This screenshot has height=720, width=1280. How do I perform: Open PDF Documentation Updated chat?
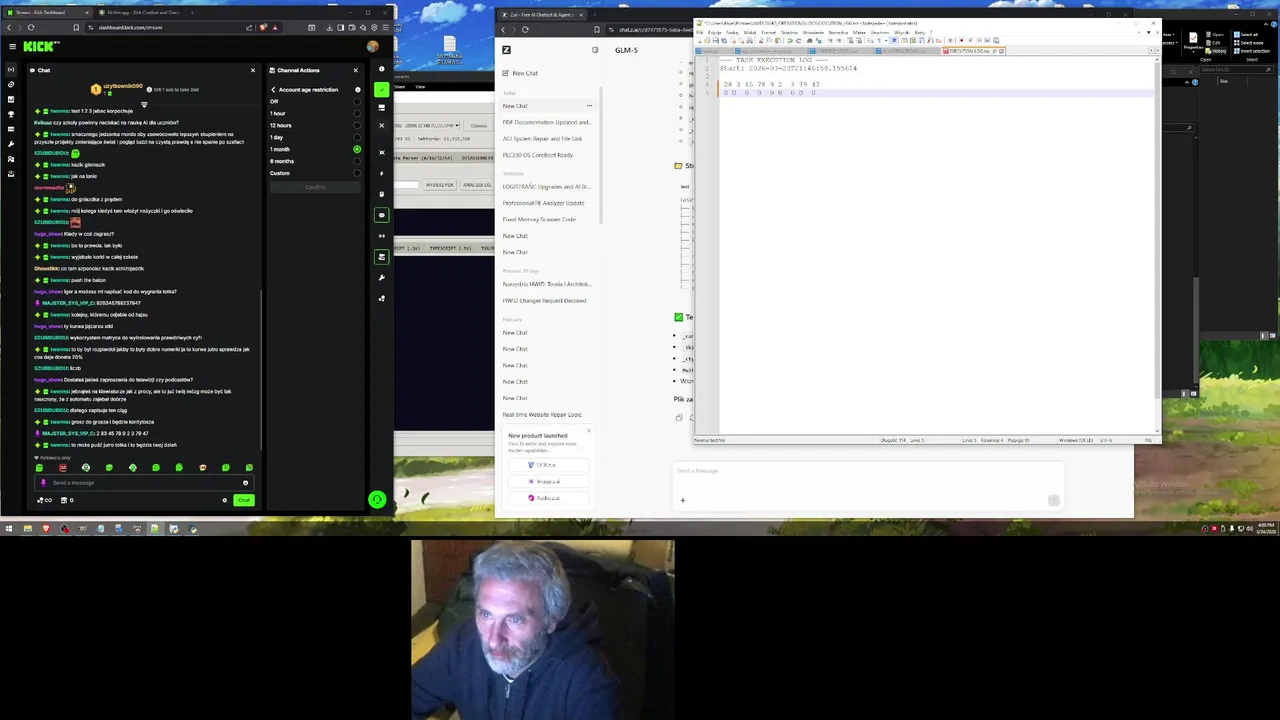click(x=546, y=122)
